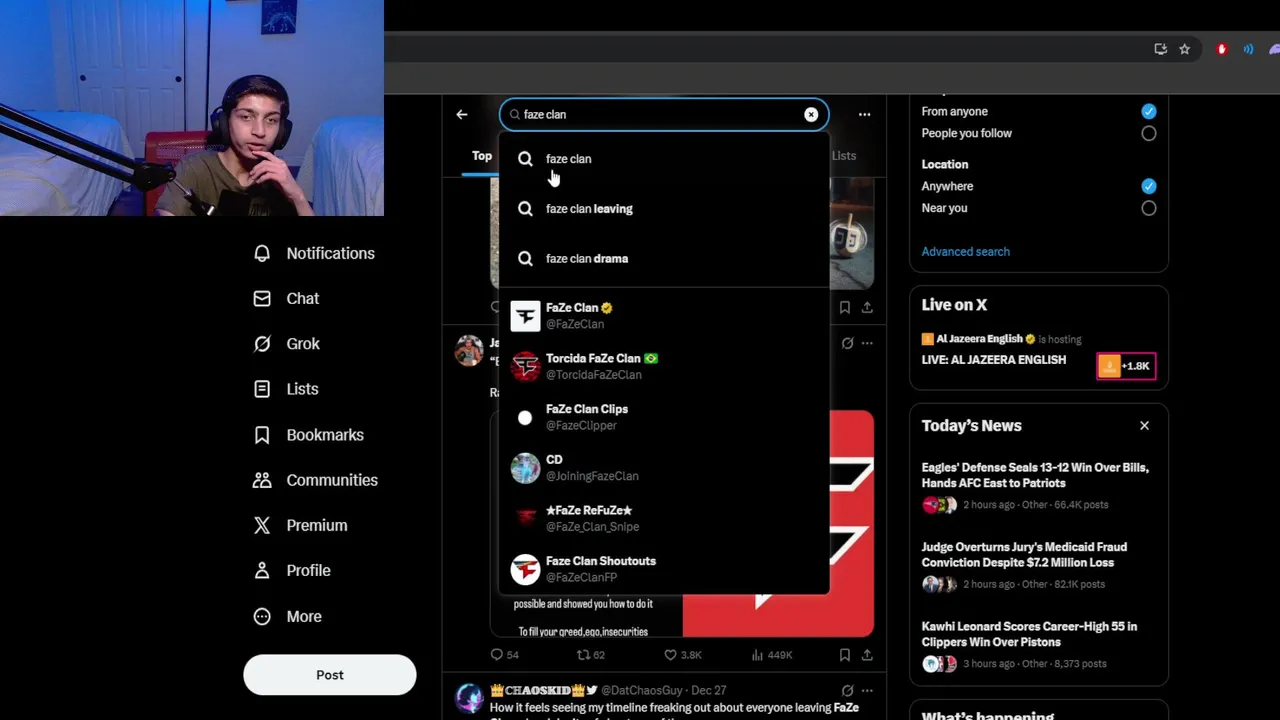Open CHAOSKID's avatar picture

click(469, 699)
